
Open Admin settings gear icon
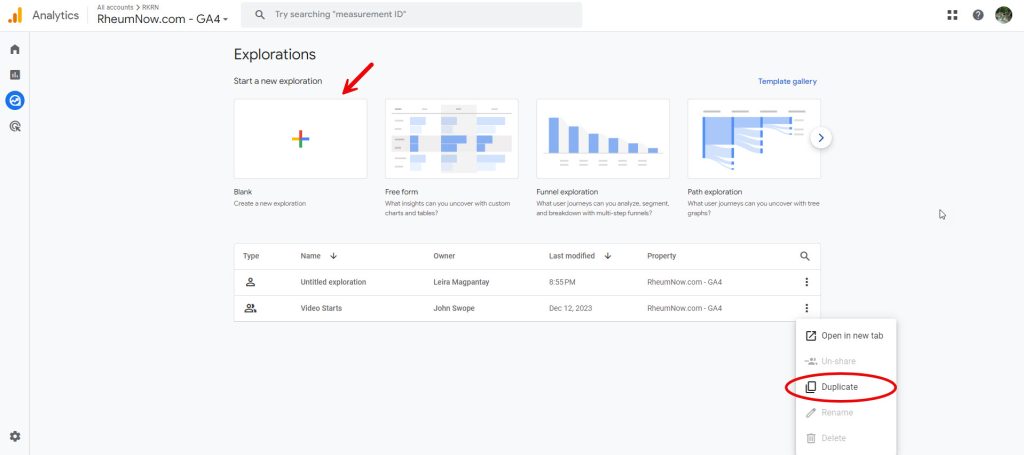coord(14,436)
